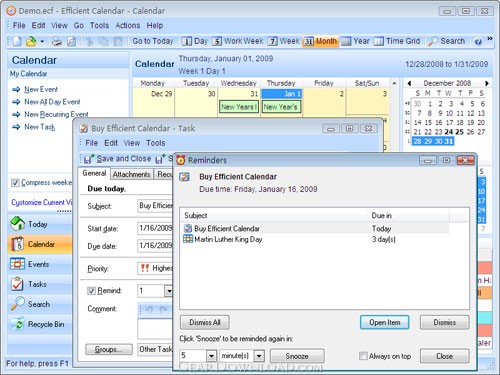Expand the Remind value dropdown
The image size is (500, 375).
169,291
